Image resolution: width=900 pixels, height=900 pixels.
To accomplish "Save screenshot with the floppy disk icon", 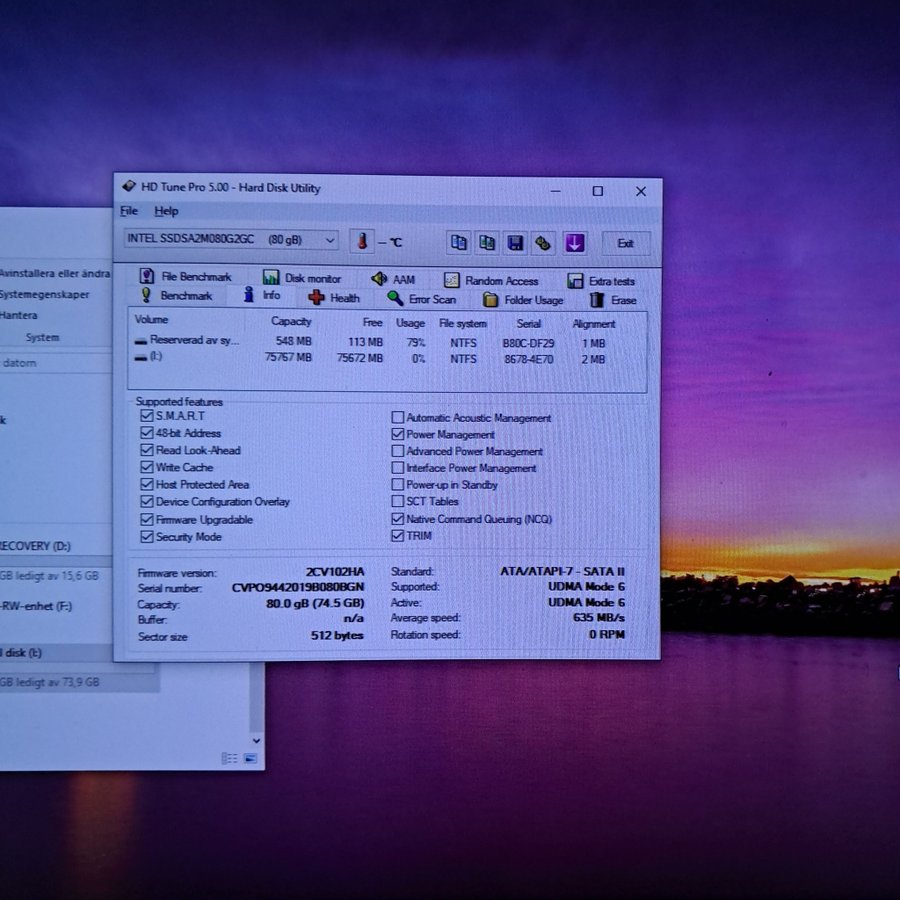I will (x=515, y=243).
